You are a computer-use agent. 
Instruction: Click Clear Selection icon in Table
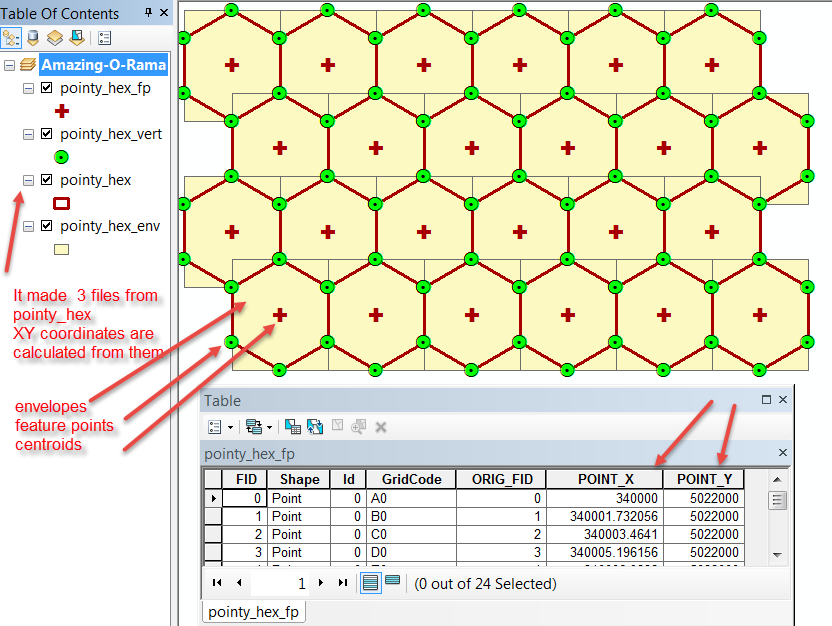[337, 425]
